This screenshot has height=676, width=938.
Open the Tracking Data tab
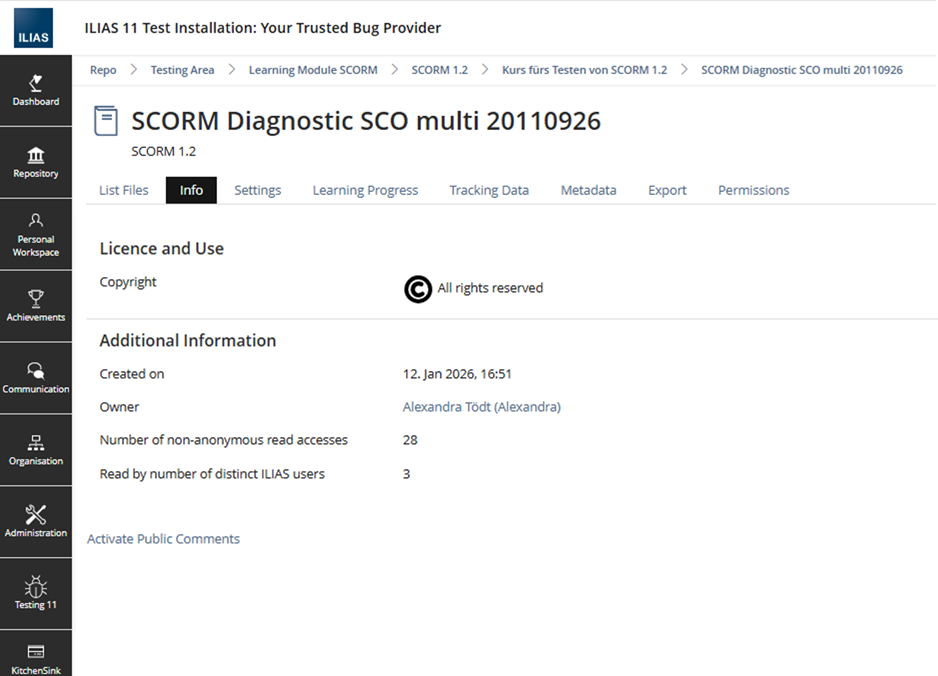[x=489, y=190]
